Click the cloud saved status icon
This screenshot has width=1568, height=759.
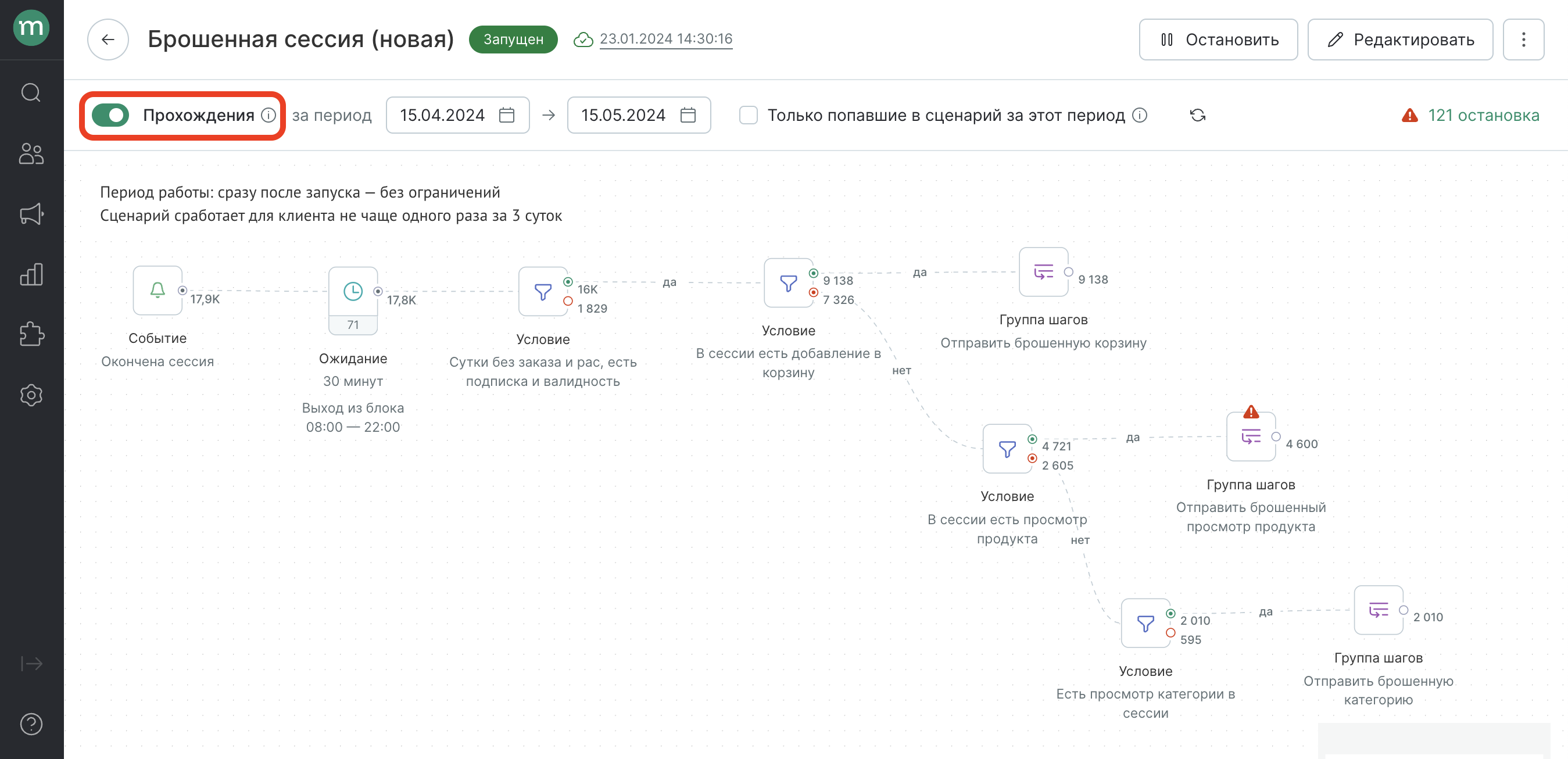[583, 40]
